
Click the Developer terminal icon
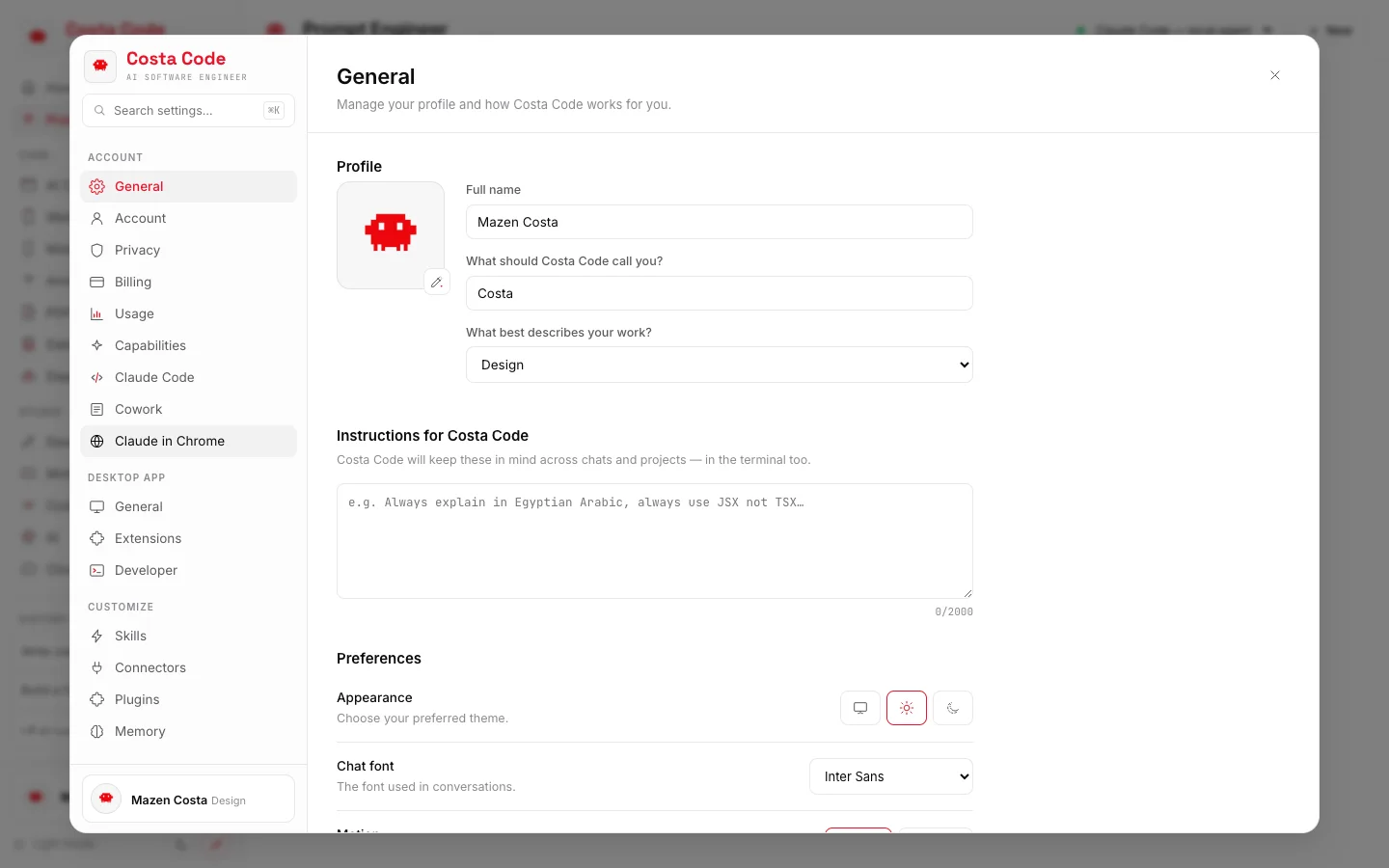pos(96,570)
